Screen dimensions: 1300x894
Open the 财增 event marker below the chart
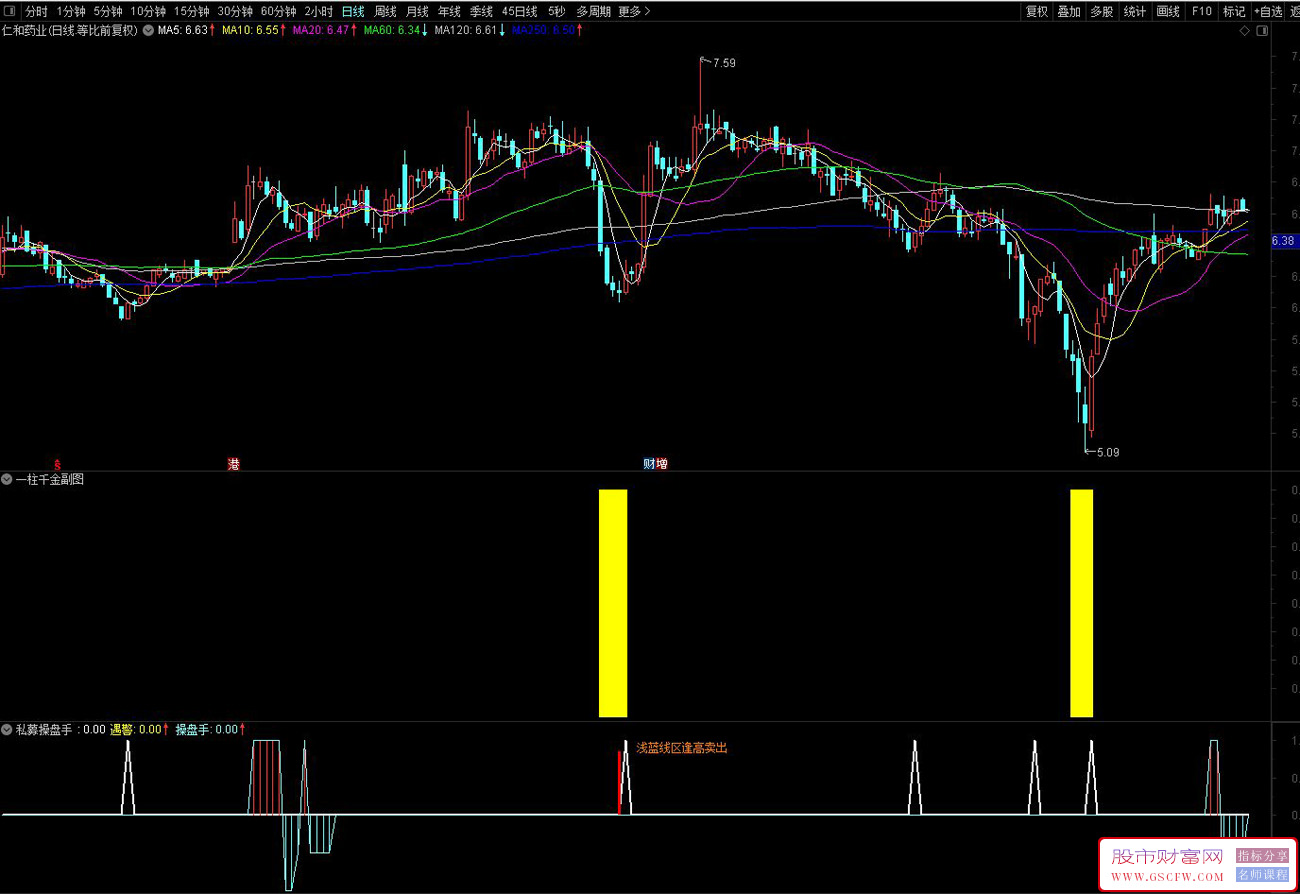click(655, 464)
